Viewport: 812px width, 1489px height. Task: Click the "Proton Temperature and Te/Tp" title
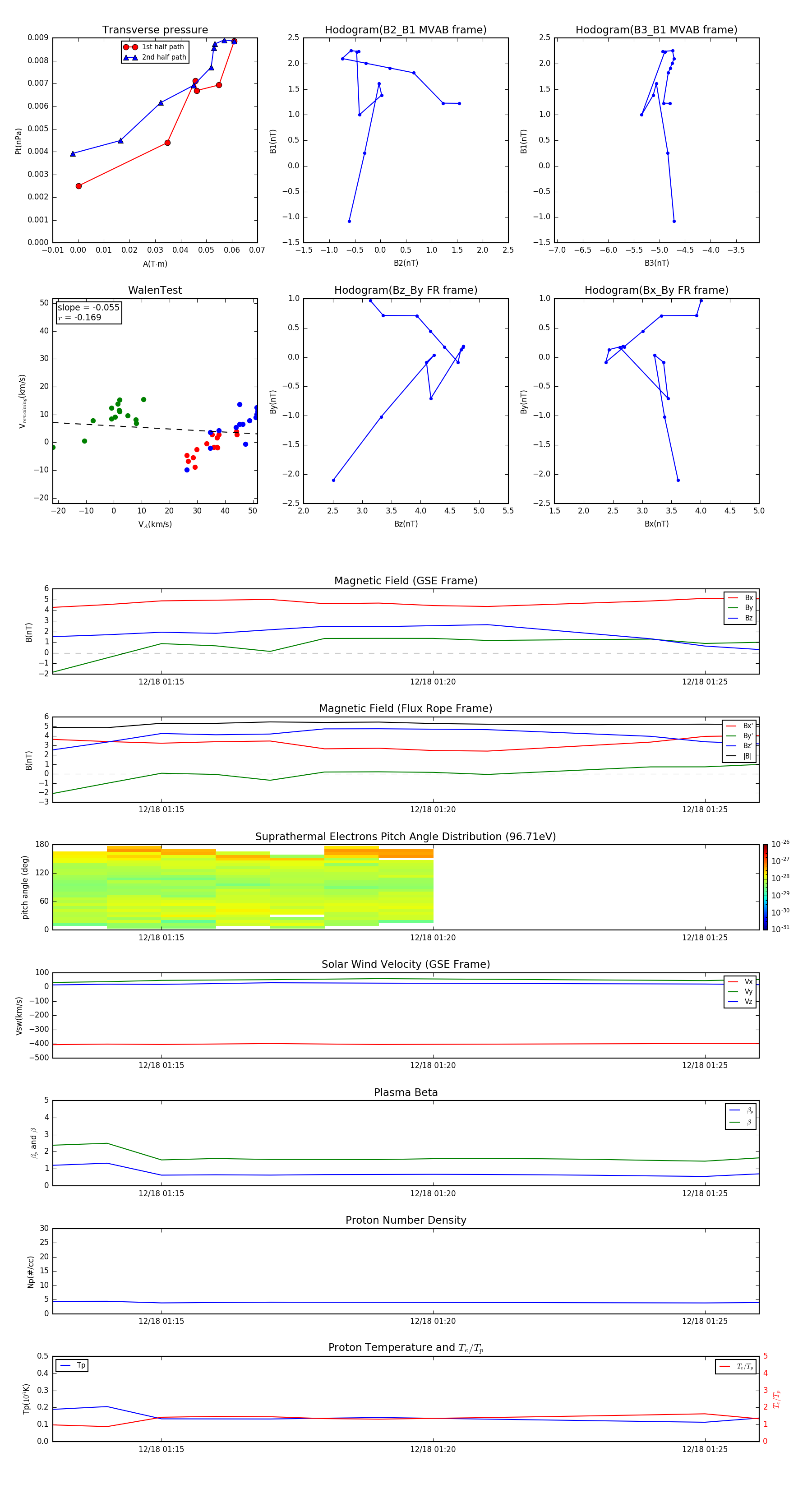click(406, 1348)
